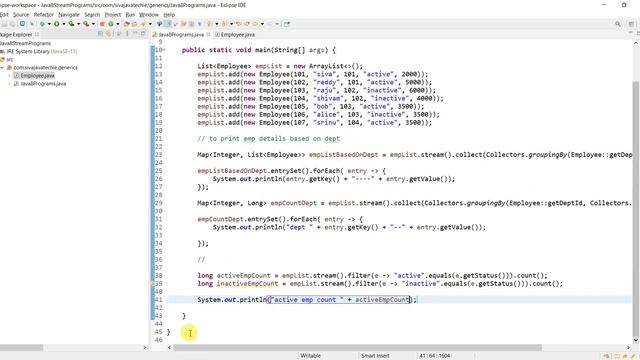Expand the Employee.java tree node
The image size is (640, 360).
[x=9, y=76]
